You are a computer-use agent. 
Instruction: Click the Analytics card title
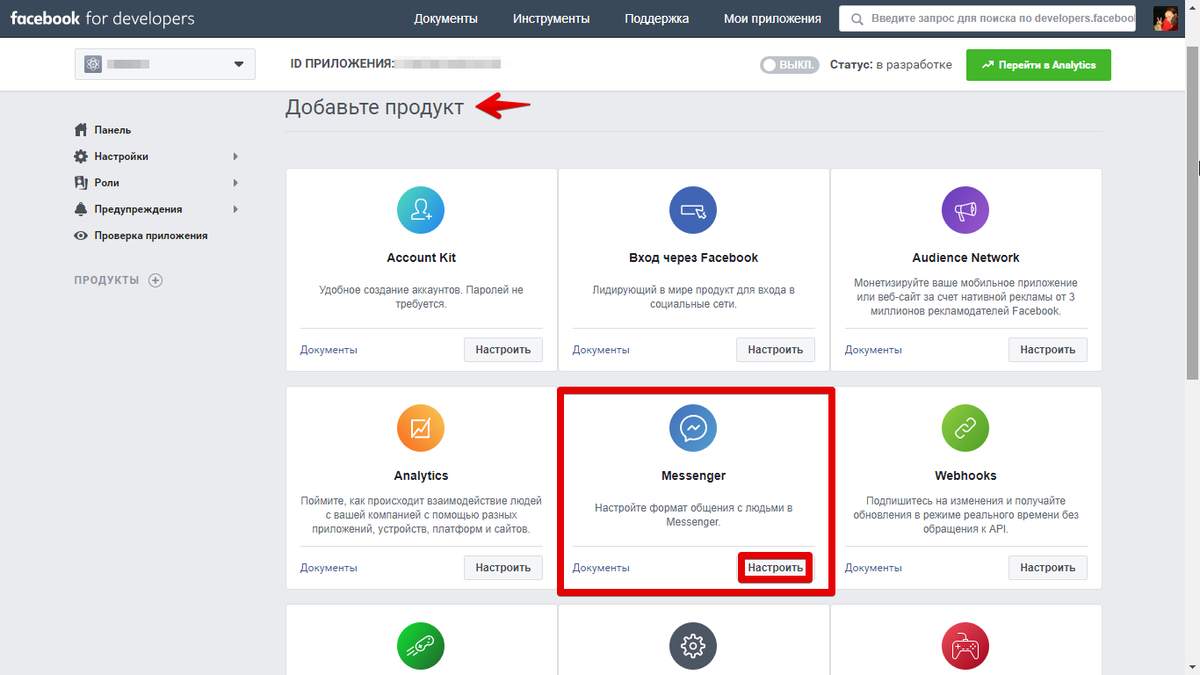coord(421,476)
